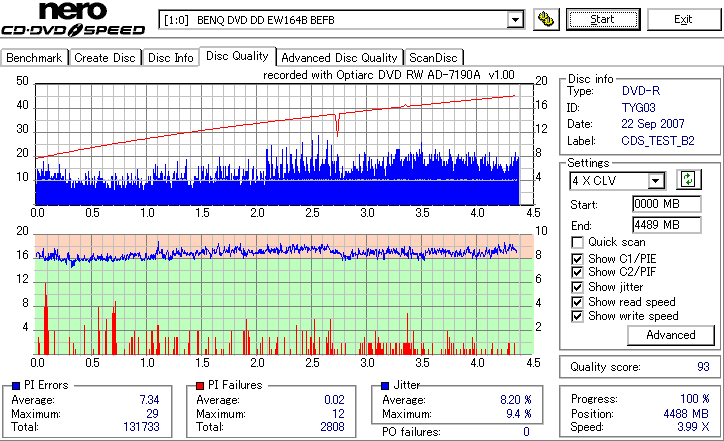Click the PO failures value 0
This screenshot has width=724, height=441.
526,432
